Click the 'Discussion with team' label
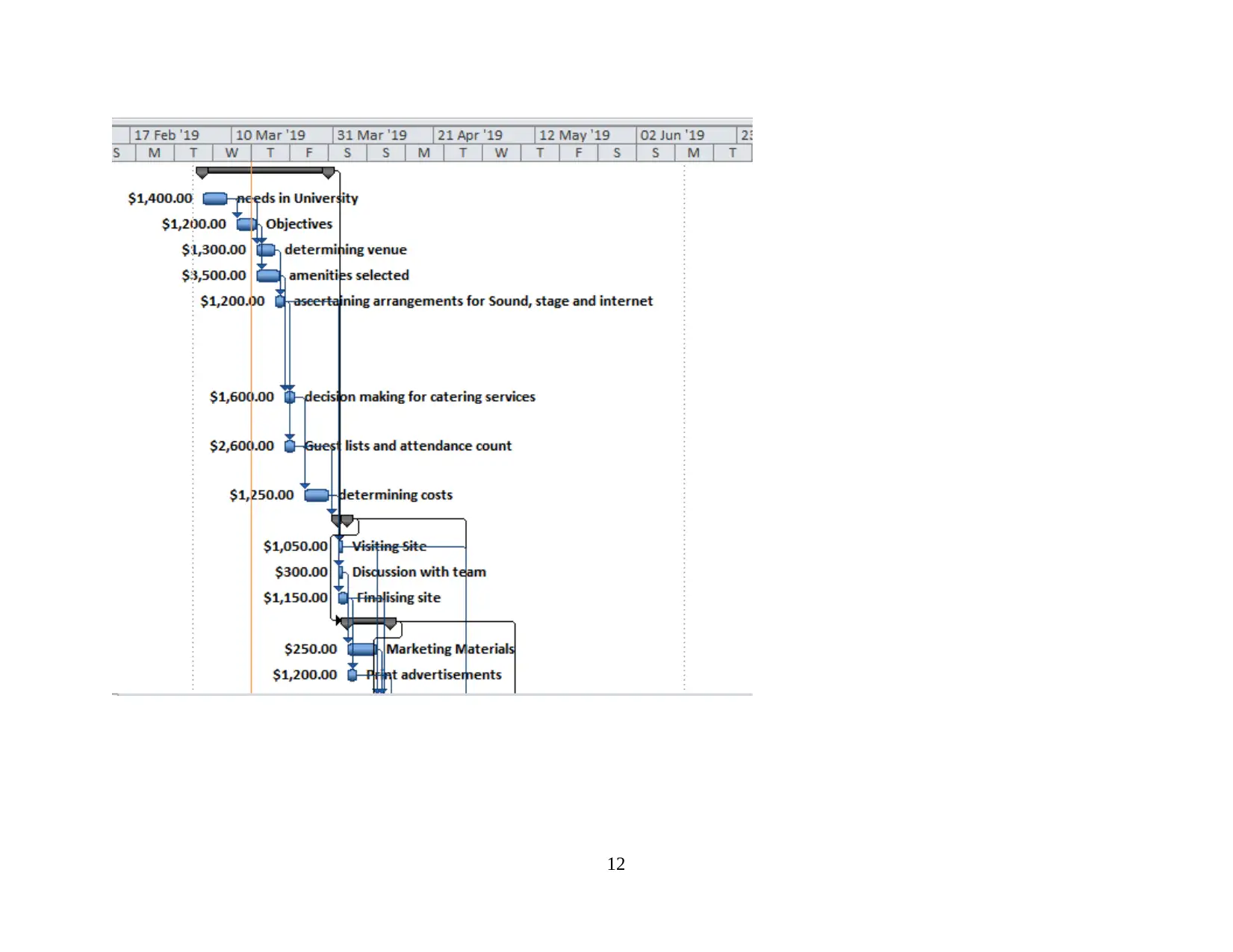The width and height of the screenshot is (1233, 952). pyautogui.click(x=419, y=572)
